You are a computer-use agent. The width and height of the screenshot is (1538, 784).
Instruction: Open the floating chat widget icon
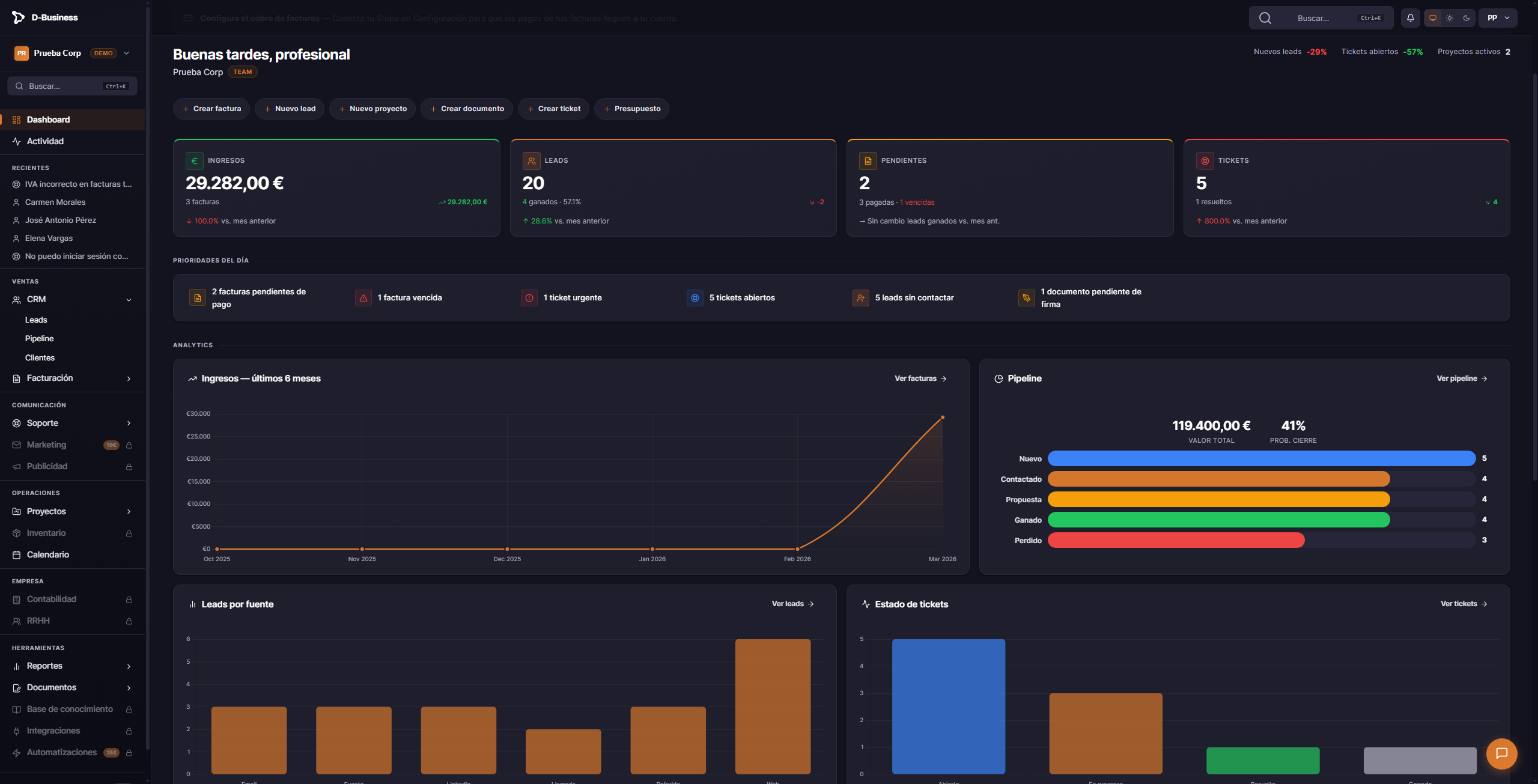pos(1501,753)
